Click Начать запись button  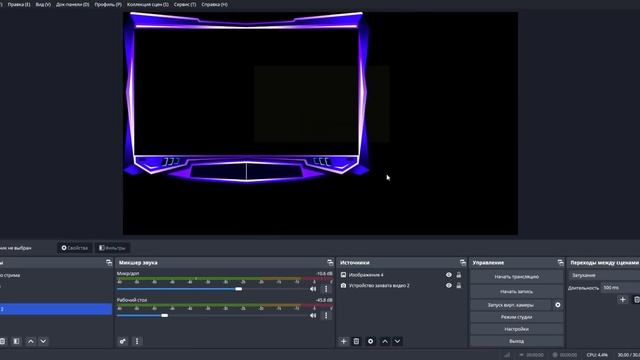click(517, 291)
